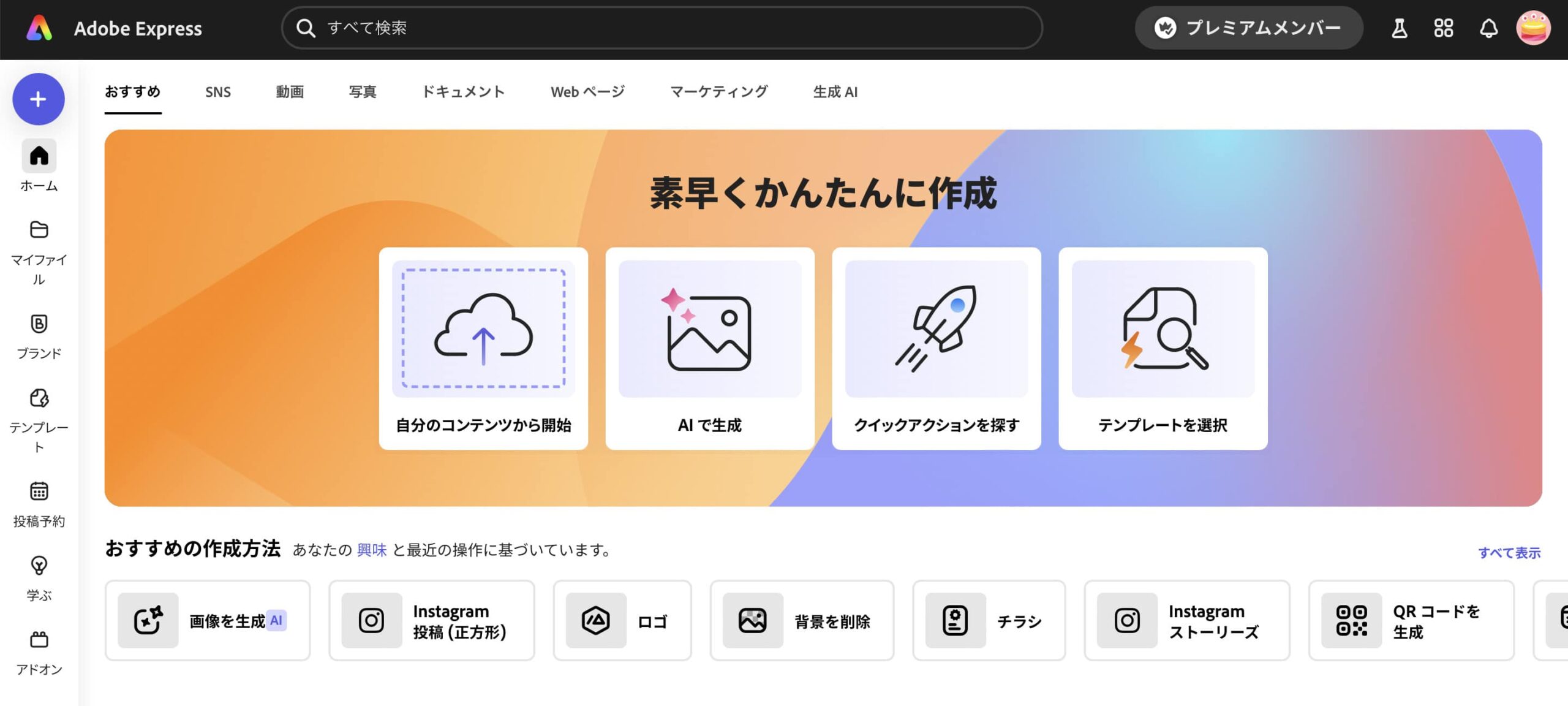
Task: Open アドオン in sidebar
Action: (x=39, y=652)
